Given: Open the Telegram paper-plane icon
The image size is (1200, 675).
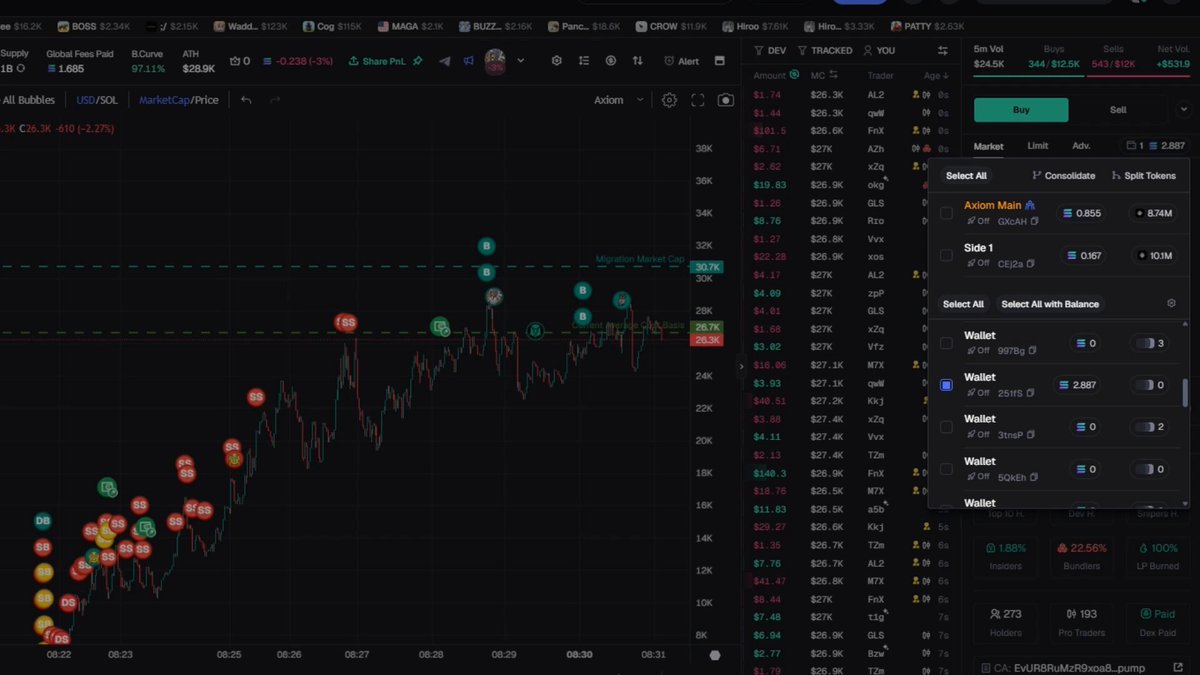Looking at the screenshot, I should [445, 61].
